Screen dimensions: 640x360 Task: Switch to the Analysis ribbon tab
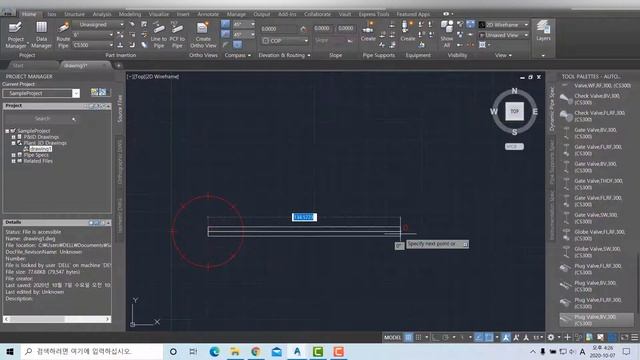102,14
